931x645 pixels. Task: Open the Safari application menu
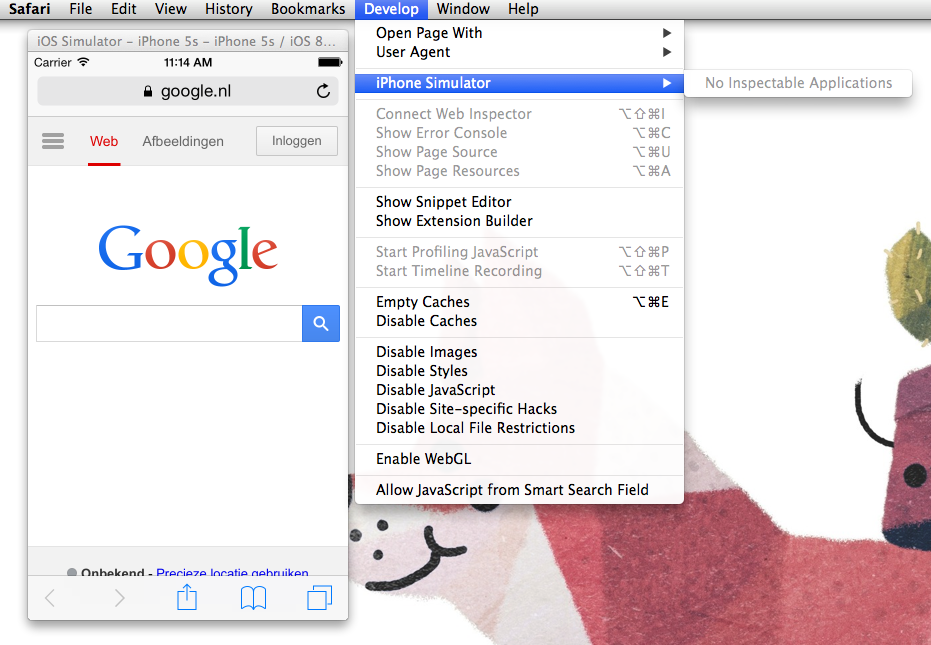[x=30, y=9]
